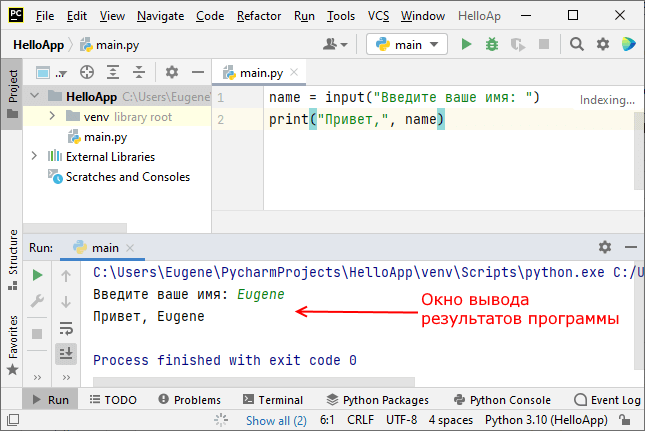The width and height of the screenshot is (645, 431).
Task: Change UTF-8 file encoding in status bar
Action: pos(401,420)
